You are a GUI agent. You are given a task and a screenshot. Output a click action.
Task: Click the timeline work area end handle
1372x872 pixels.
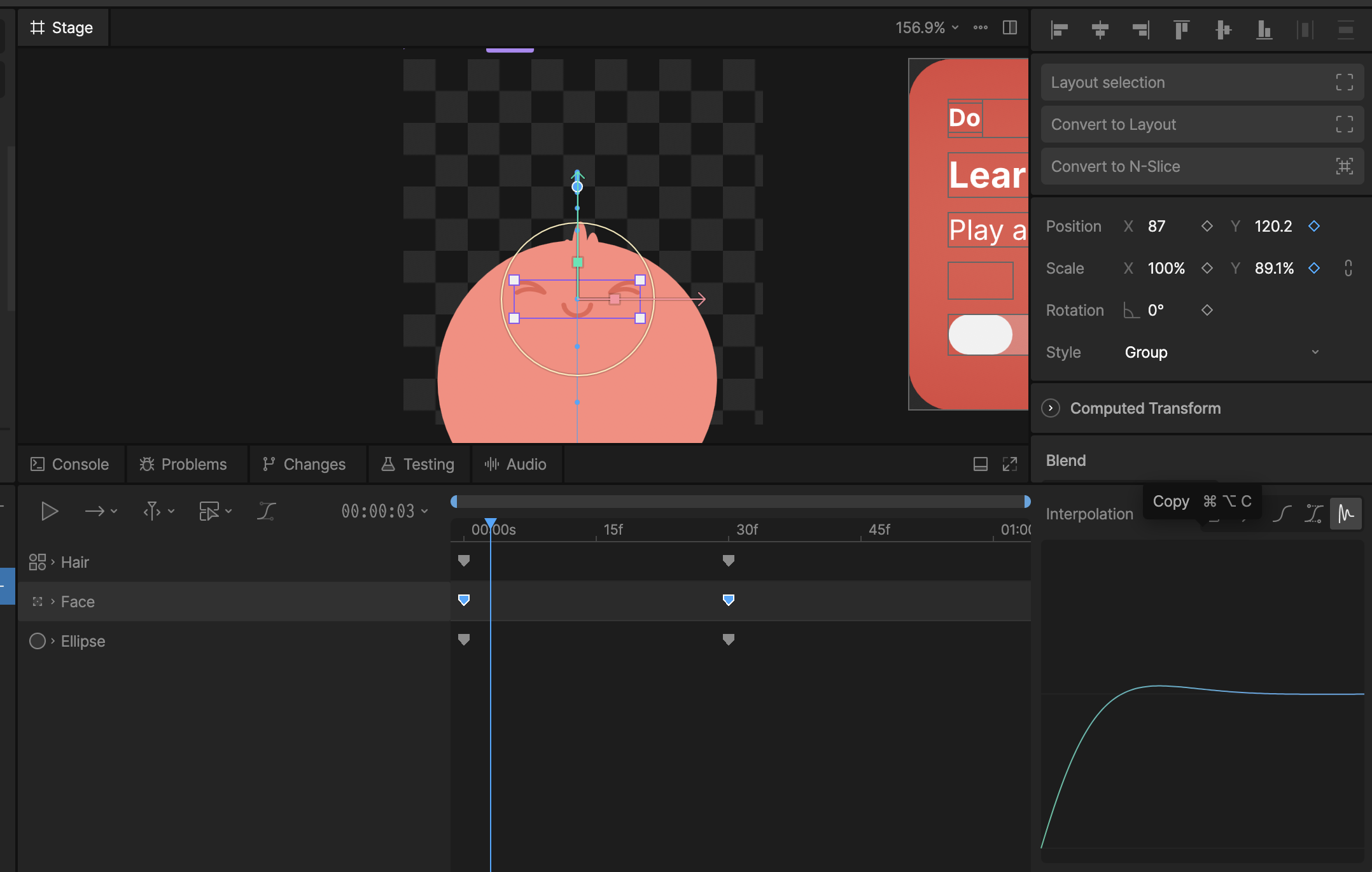[1027, 502]
